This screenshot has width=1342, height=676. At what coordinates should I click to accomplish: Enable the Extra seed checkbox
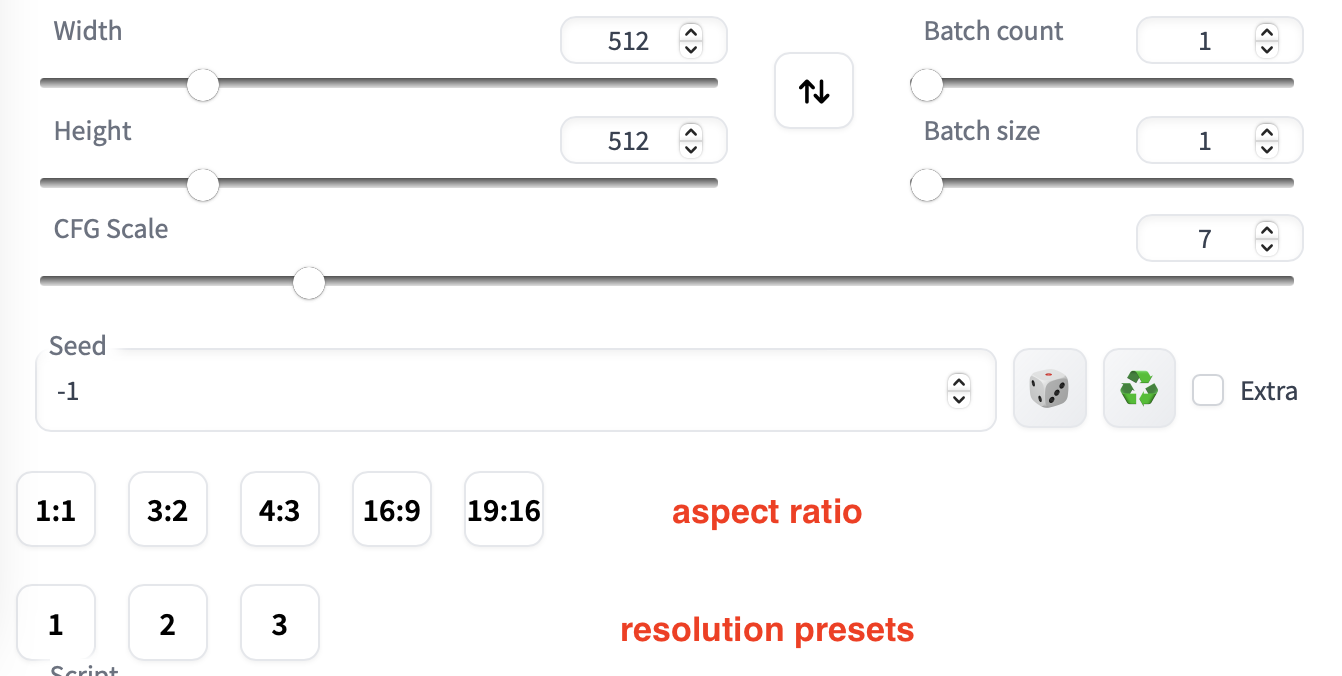coord(1208,391)
